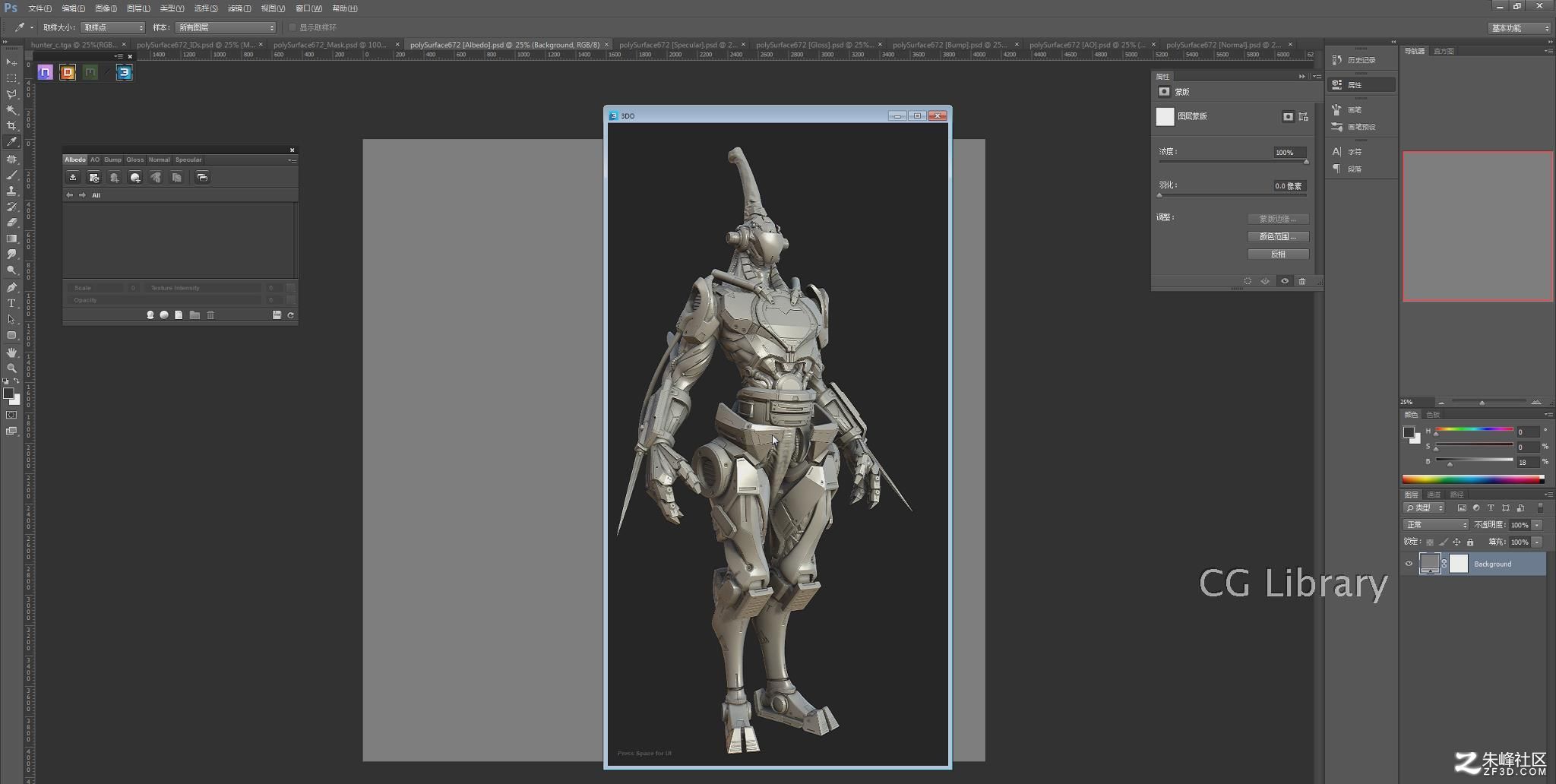Select the Hand tool

(11, 352)
